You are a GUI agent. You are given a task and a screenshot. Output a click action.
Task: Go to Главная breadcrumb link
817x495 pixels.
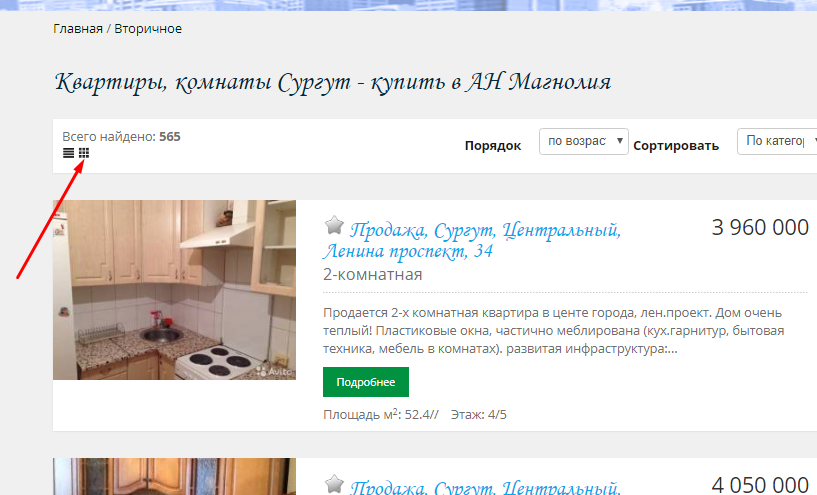pyautogui.click(x=78, y=29)
